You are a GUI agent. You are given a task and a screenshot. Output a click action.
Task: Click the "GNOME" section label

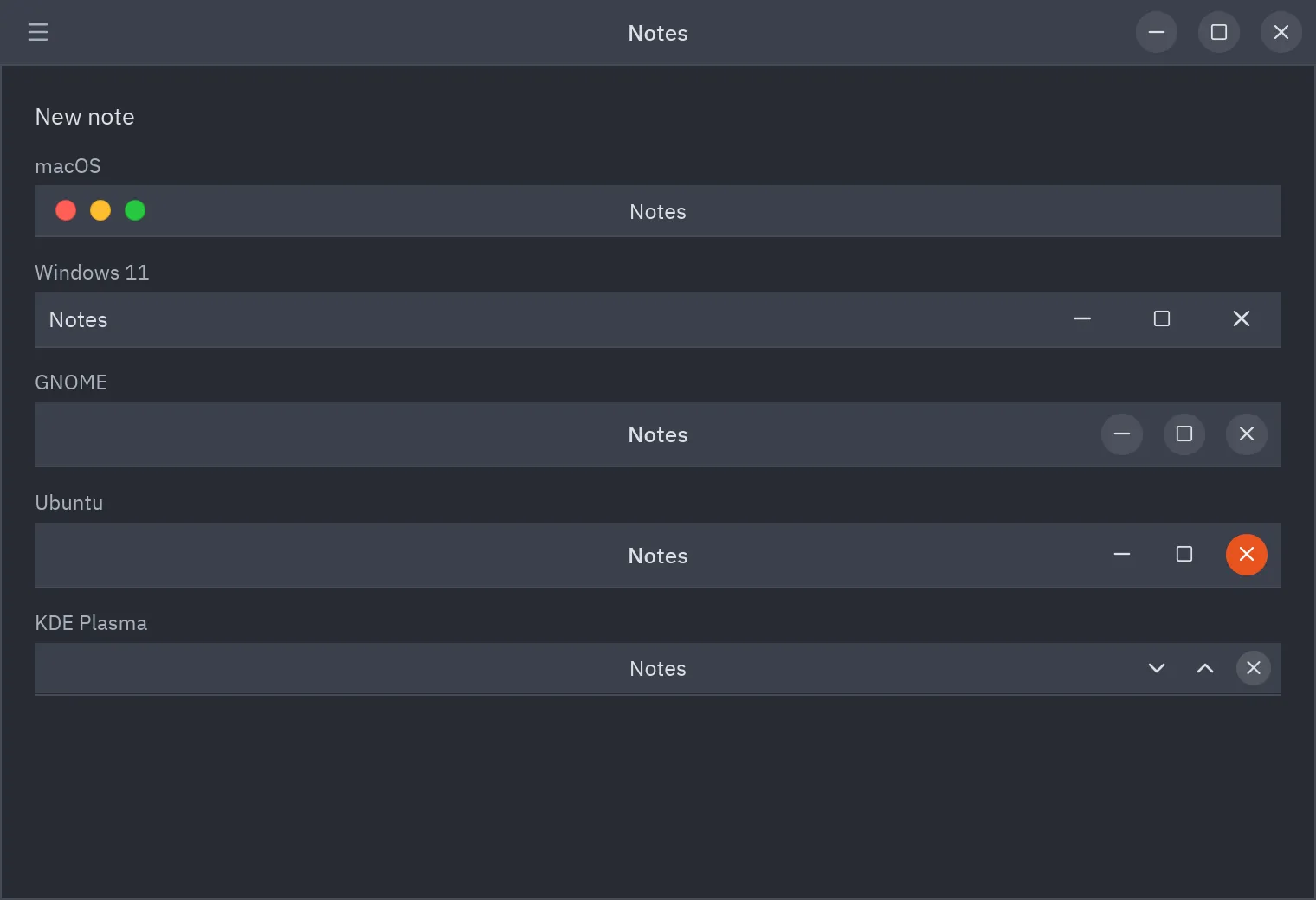71,382
